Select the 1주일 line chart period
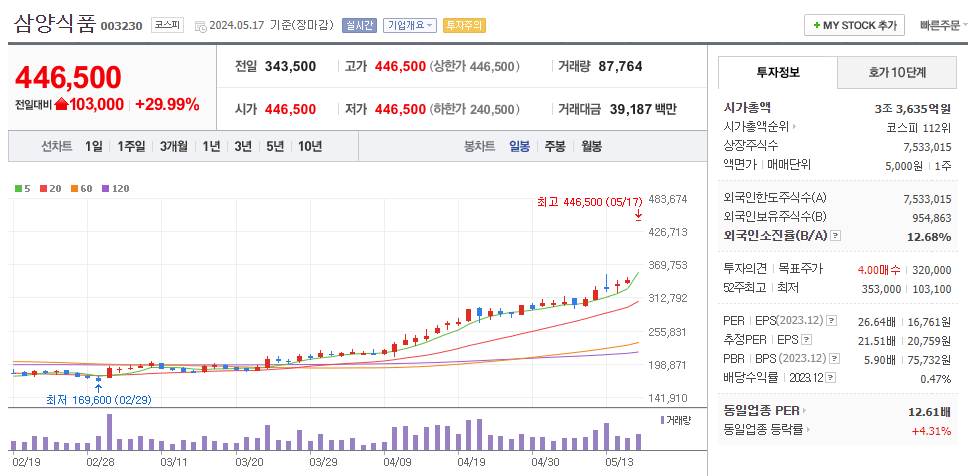Viewport: 973px width, 476px height. tap(131, 147)
